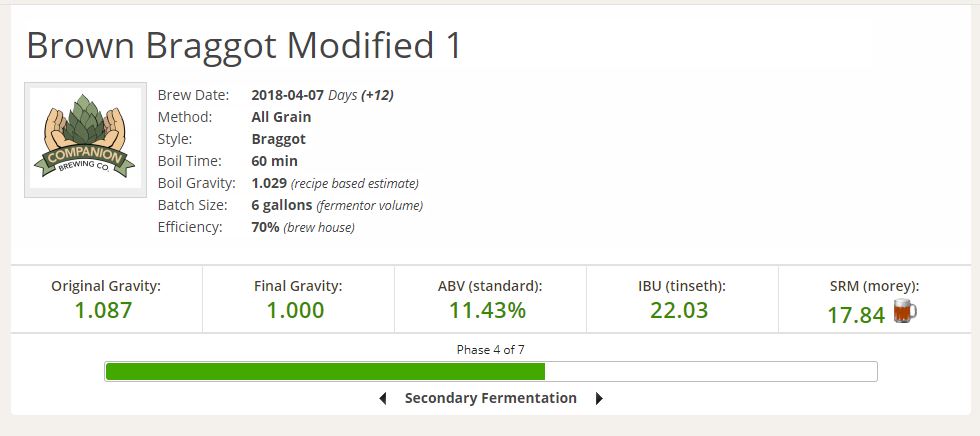Click the Secondary Fermentation phase label
The height and width of the screenshot is (436, 980).
pos(491,398)
